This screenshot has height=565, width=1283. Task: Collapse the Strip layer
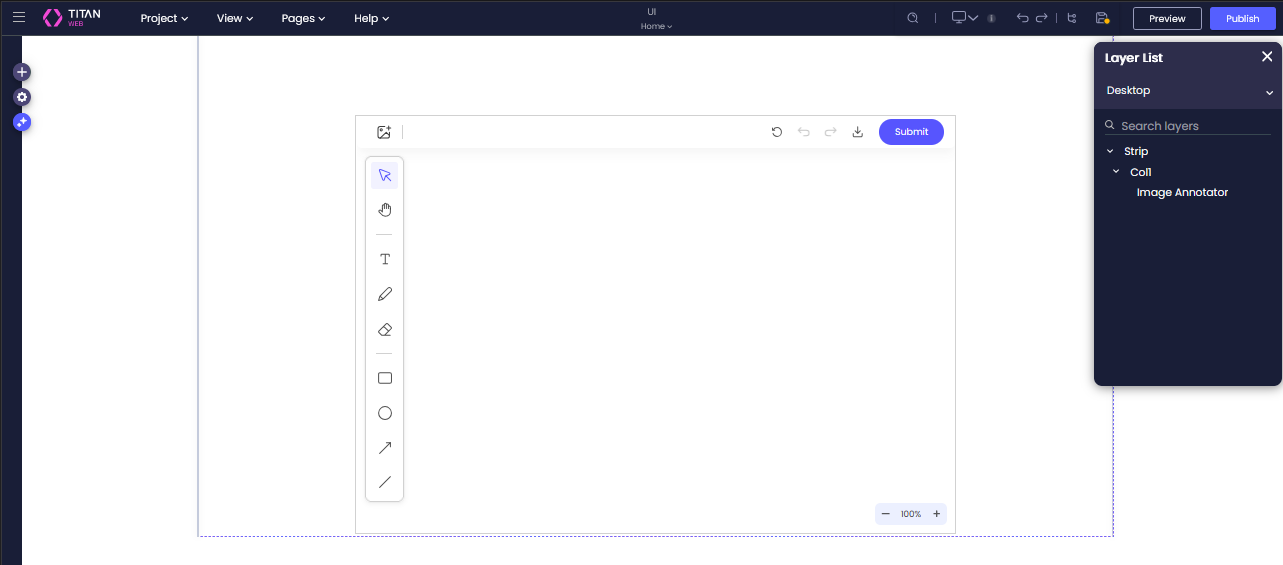click(x=1110, y=152)
